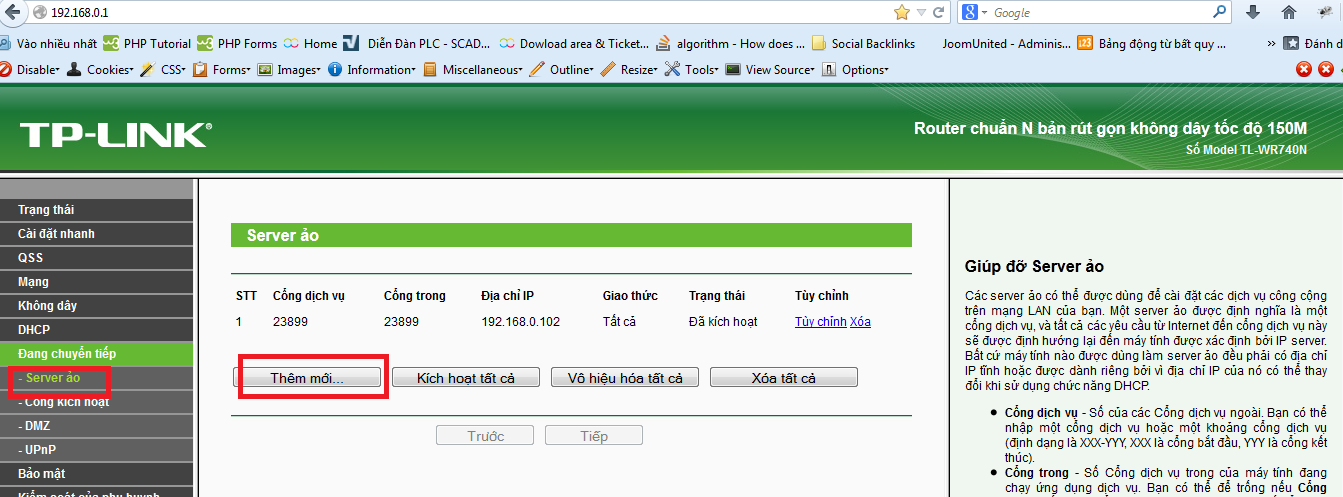Image resolution: width=1343 pixels, height=497 pixels.
Task: Open the 'algorithm - How does...' bookmark
Action: [731, 44]
